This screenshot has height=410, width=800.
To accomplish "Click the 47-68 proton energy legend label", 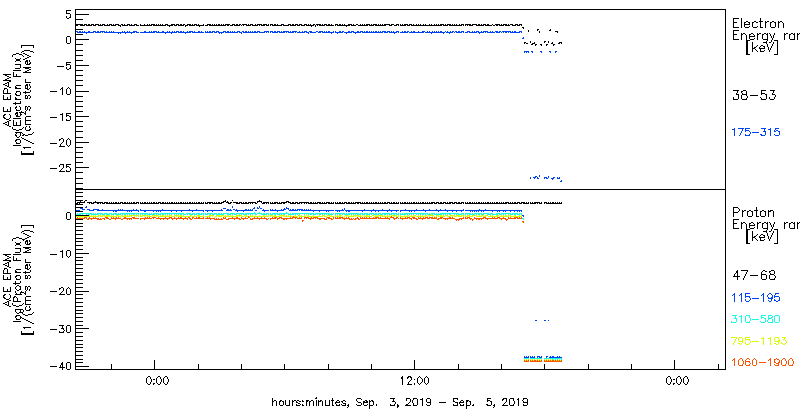I will (x=754, y=276).
